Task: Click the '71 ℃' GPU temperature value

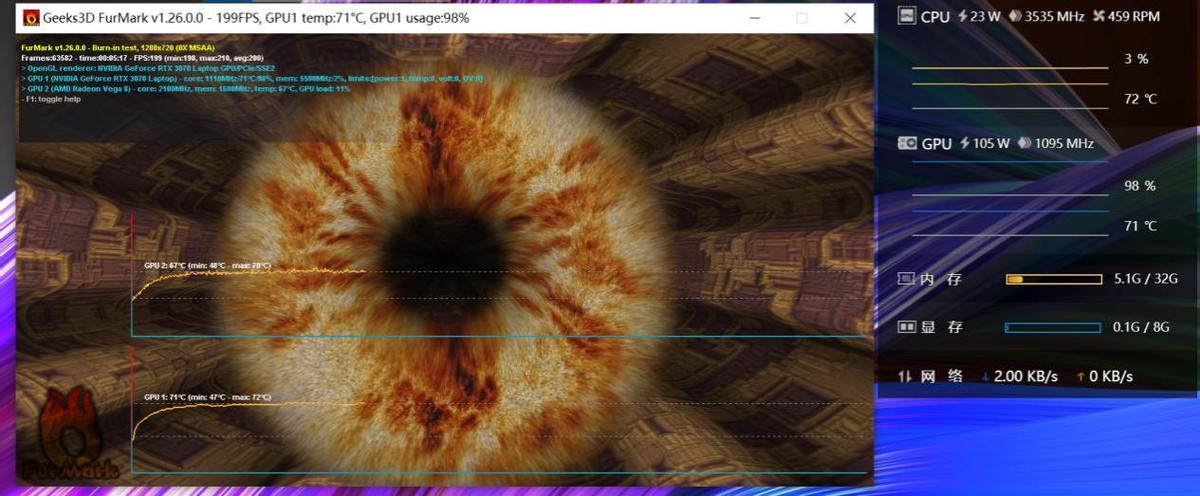Action: click(x=1140, y=226)
